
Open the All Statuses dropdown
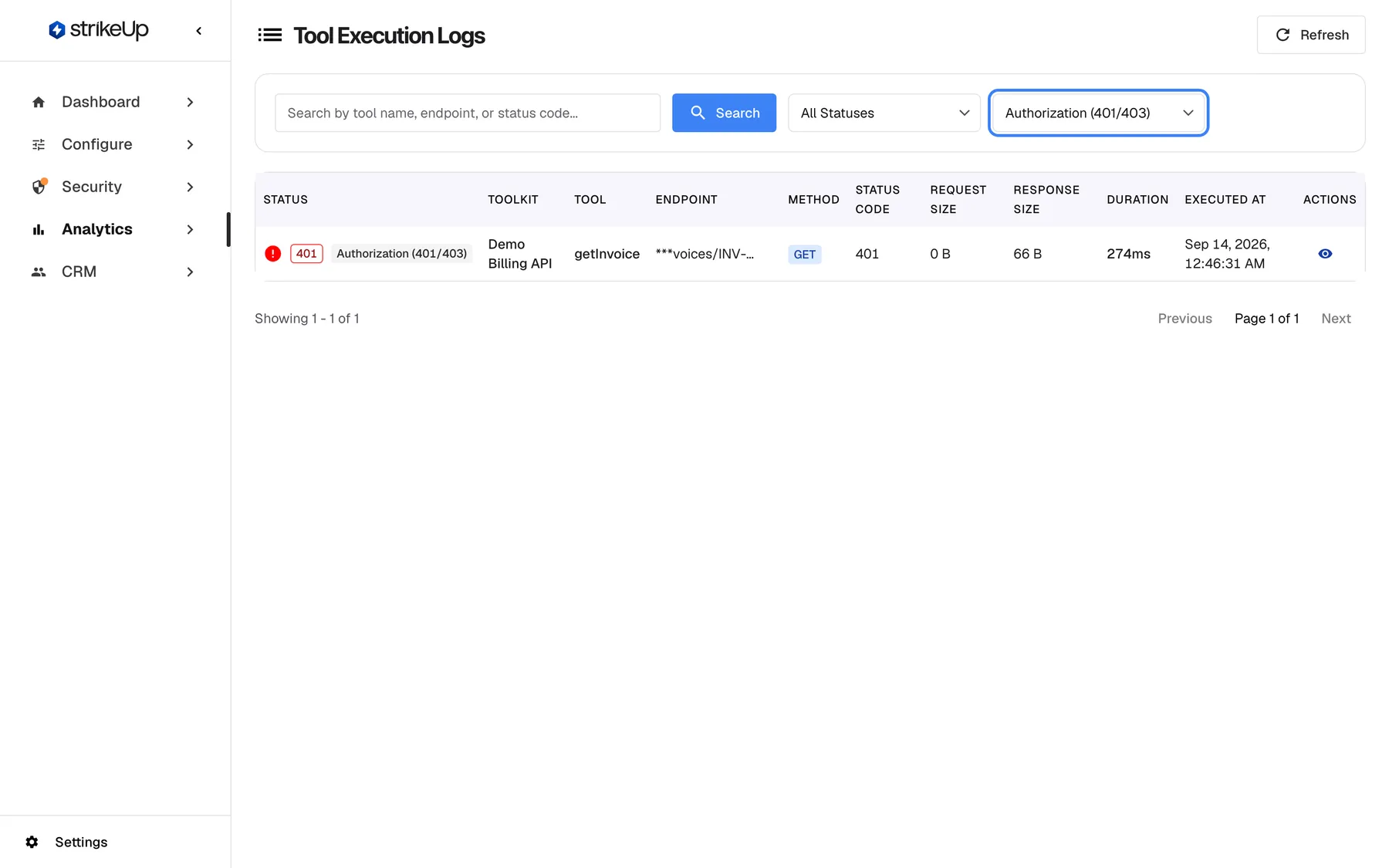pos(884,113)
